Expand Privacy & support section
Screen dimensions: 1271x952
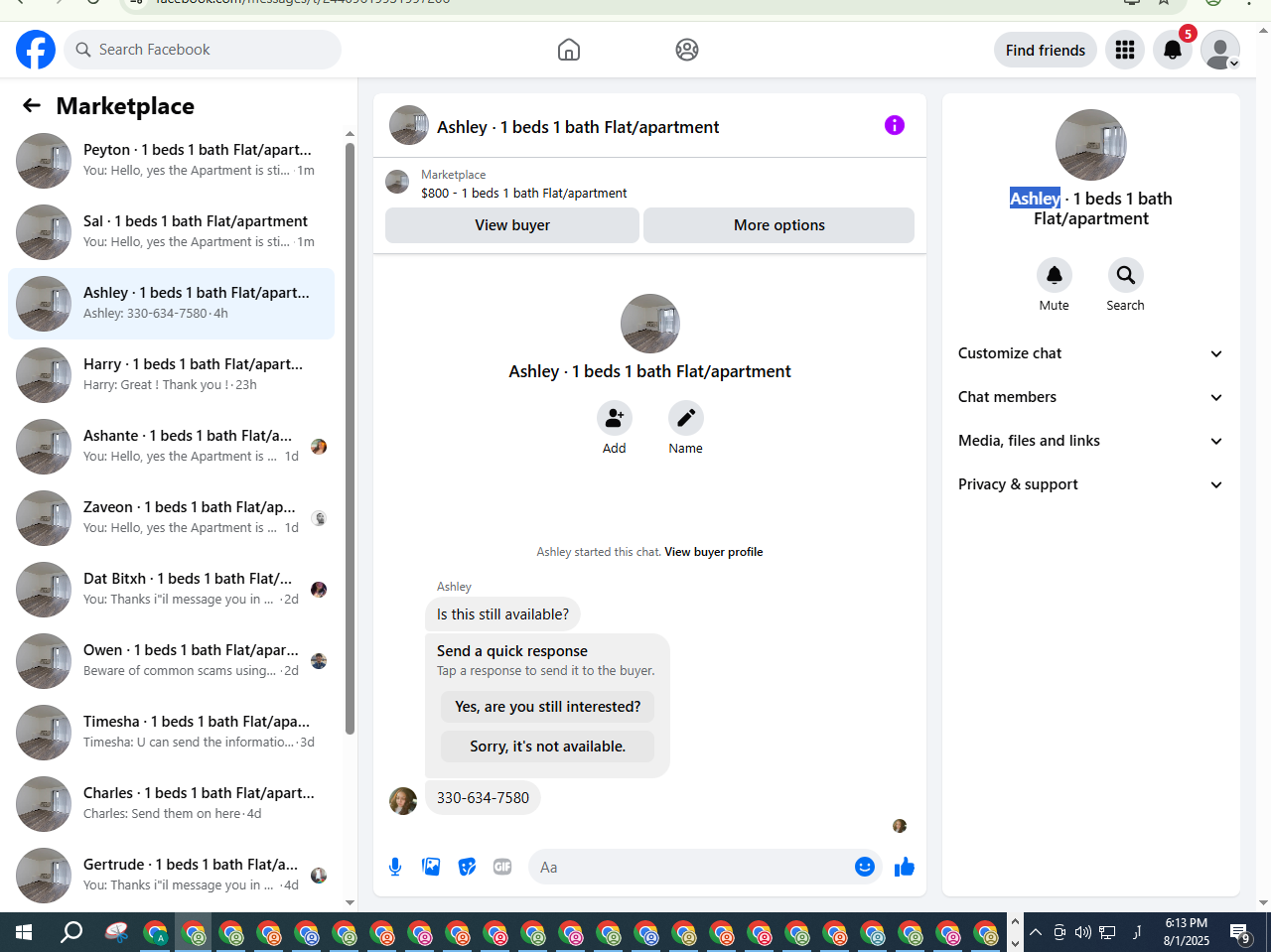(1091, 484)
